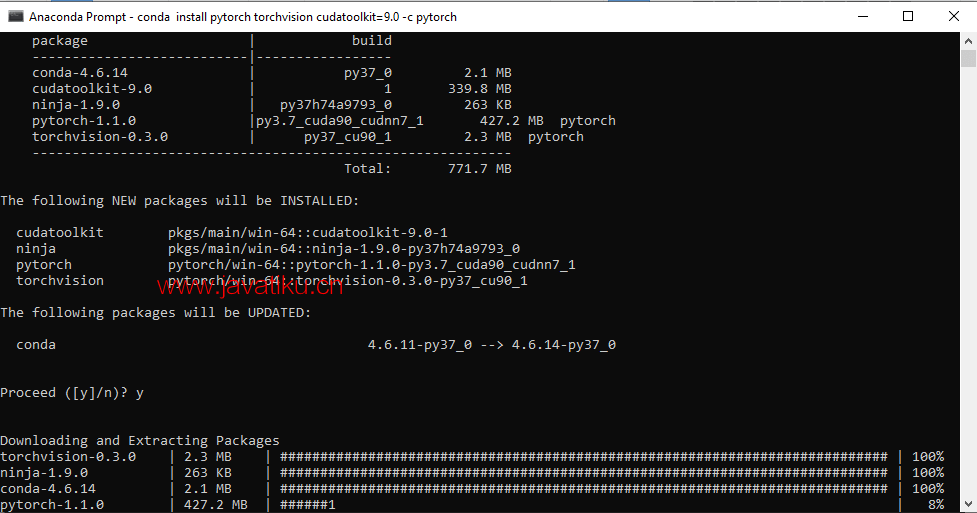This screenshot has height=513, width=977.
Task: Click '263 KB' in ninja download row
Action: coord(207,473)
